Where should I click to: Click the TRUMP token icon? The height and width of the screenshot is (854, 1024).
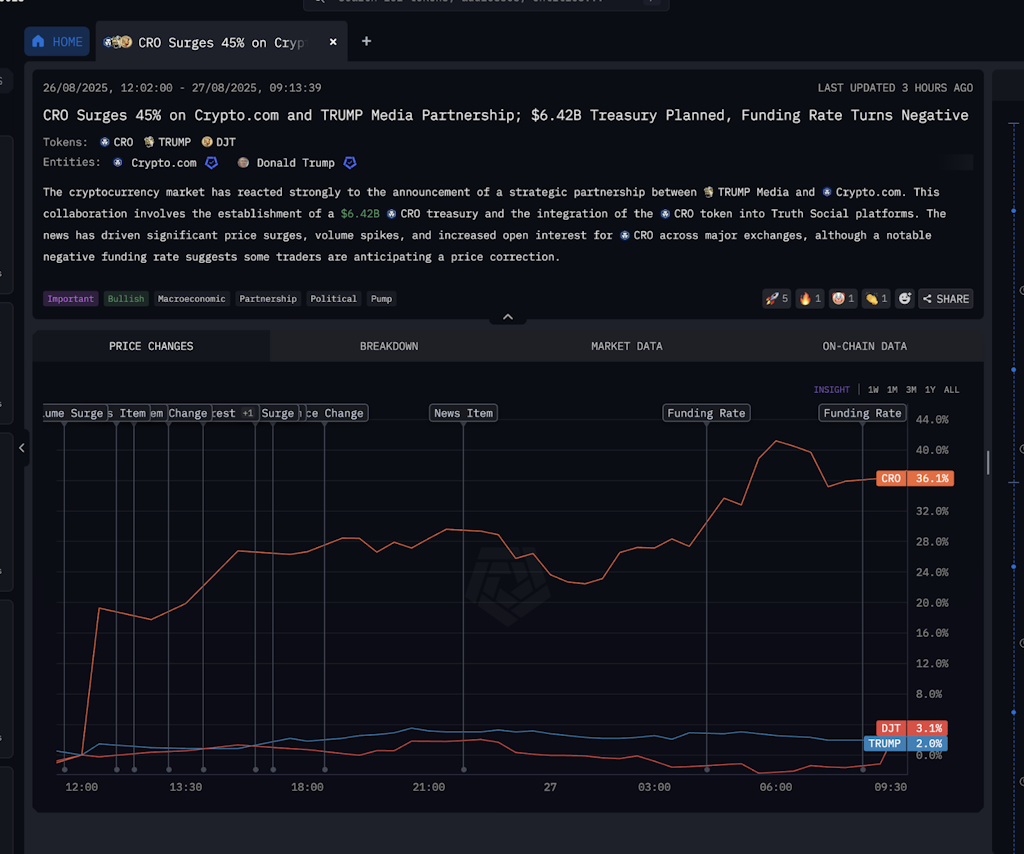point(150,142)
